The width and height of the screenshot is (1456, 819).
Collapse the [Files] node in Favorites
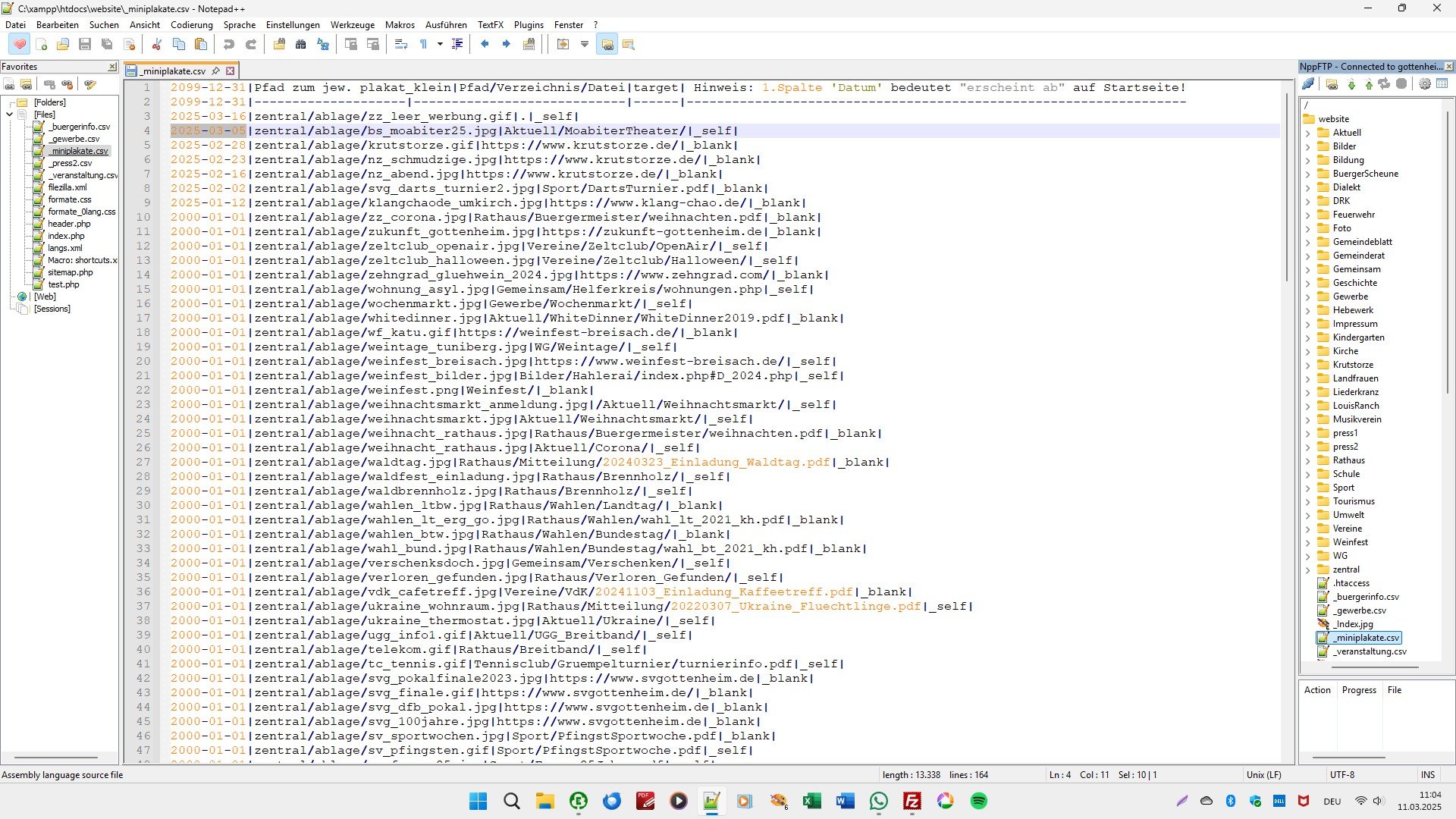9,115
